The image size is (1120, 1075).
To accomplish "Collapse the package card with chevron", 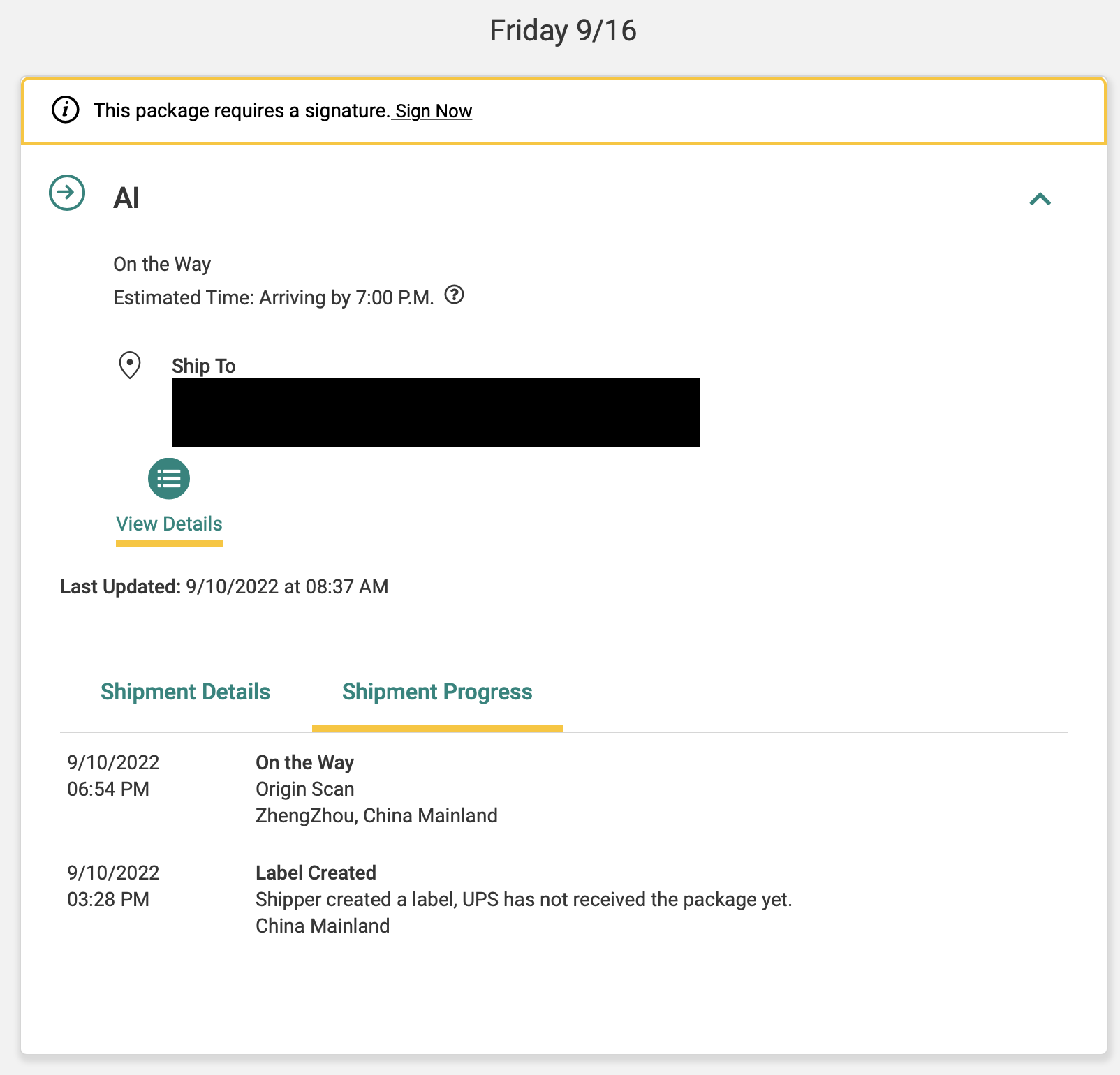I will tap(1040, 200).
